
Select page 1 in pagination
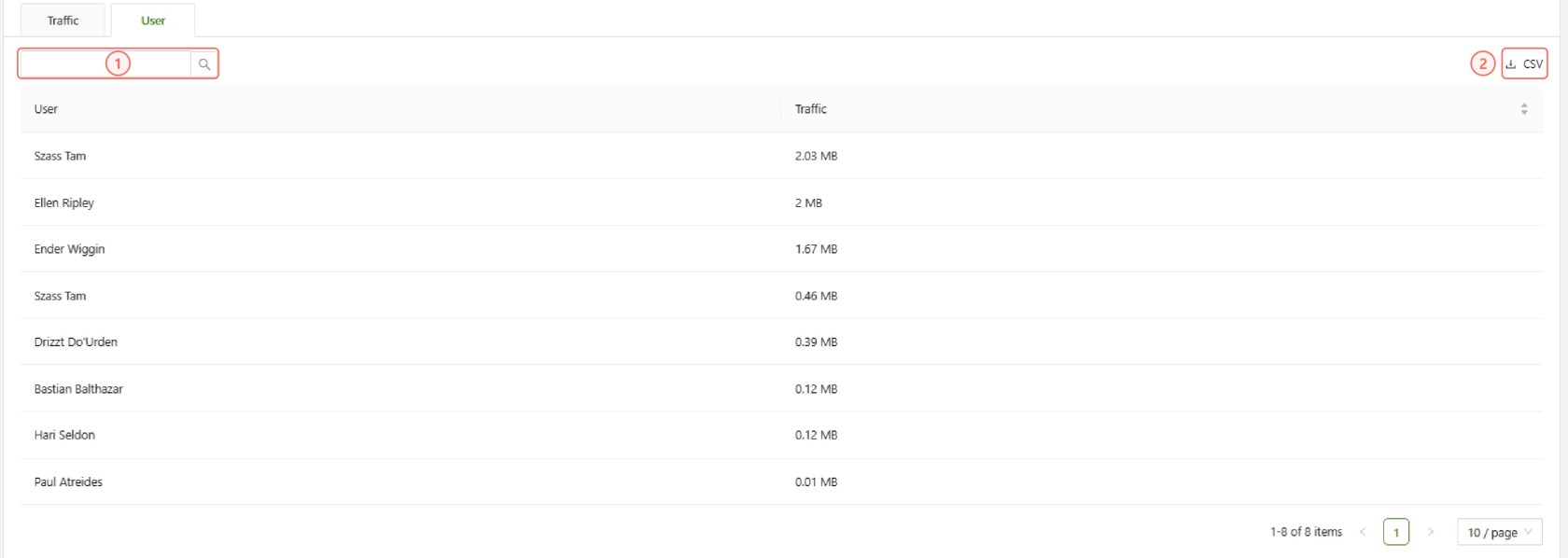1396,533
